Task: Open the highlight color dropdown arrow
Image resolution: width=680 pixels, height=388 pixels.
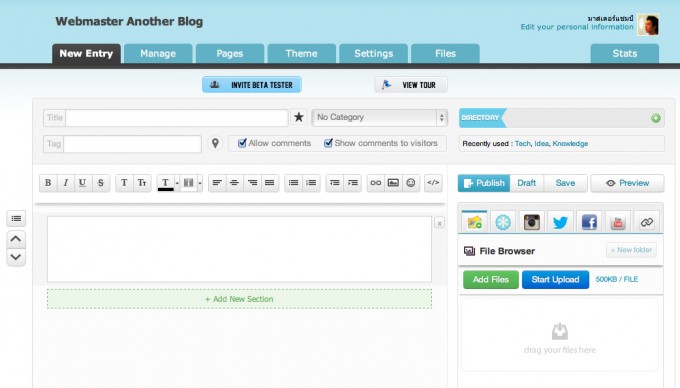Action: point(200,183)
